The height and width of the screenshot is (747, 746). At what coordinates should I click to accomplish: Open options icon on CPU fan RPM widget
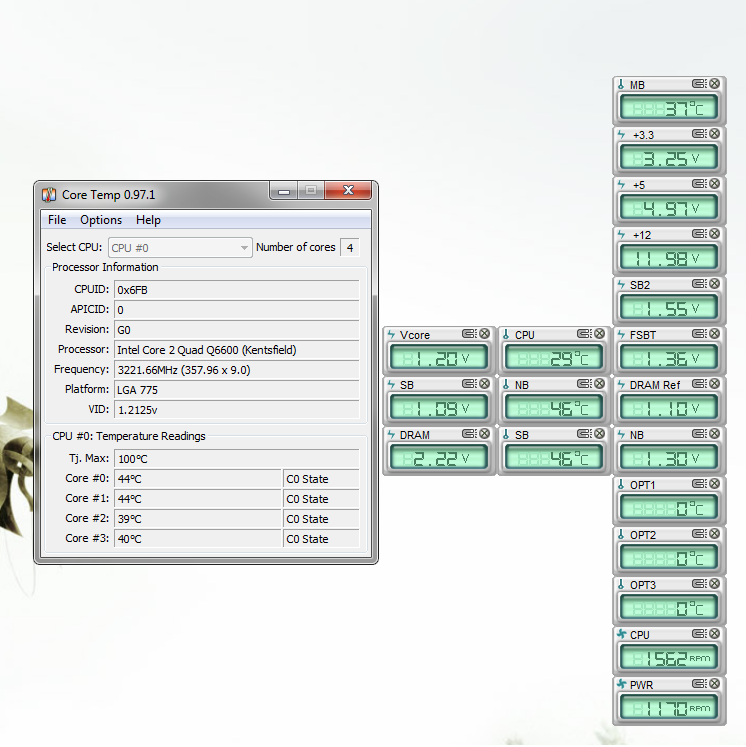pos(699,634)
